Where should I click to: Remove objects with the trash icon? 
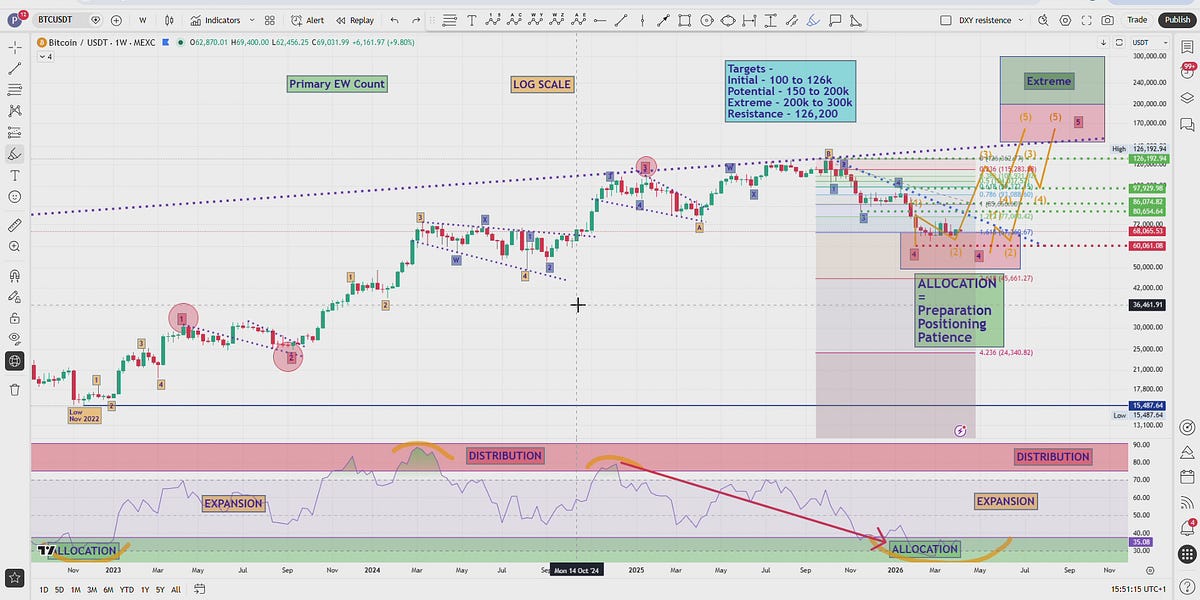(15, 390)
